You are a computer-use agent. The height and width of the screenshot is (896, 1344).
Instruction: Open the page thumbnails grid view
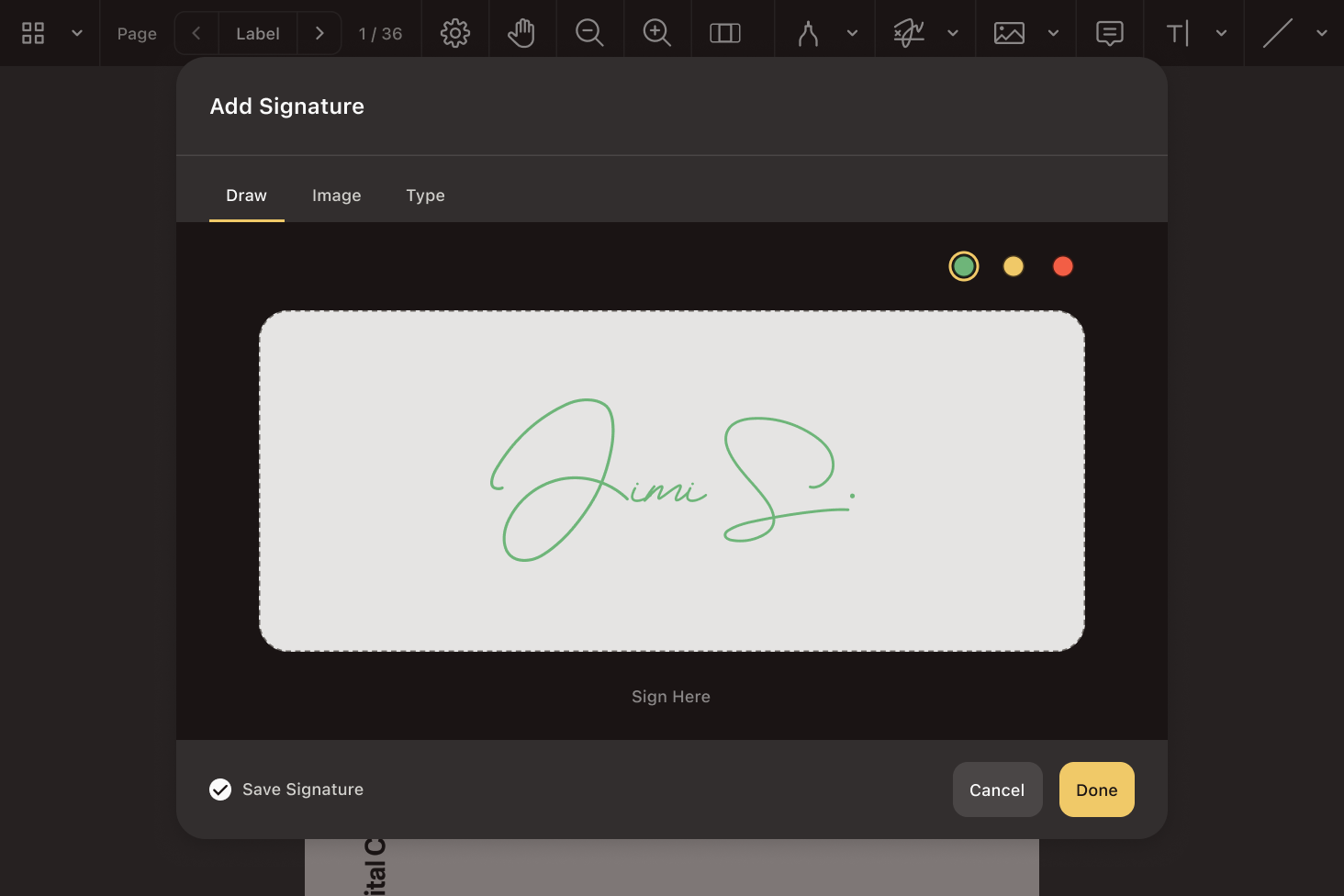point(33,33)
